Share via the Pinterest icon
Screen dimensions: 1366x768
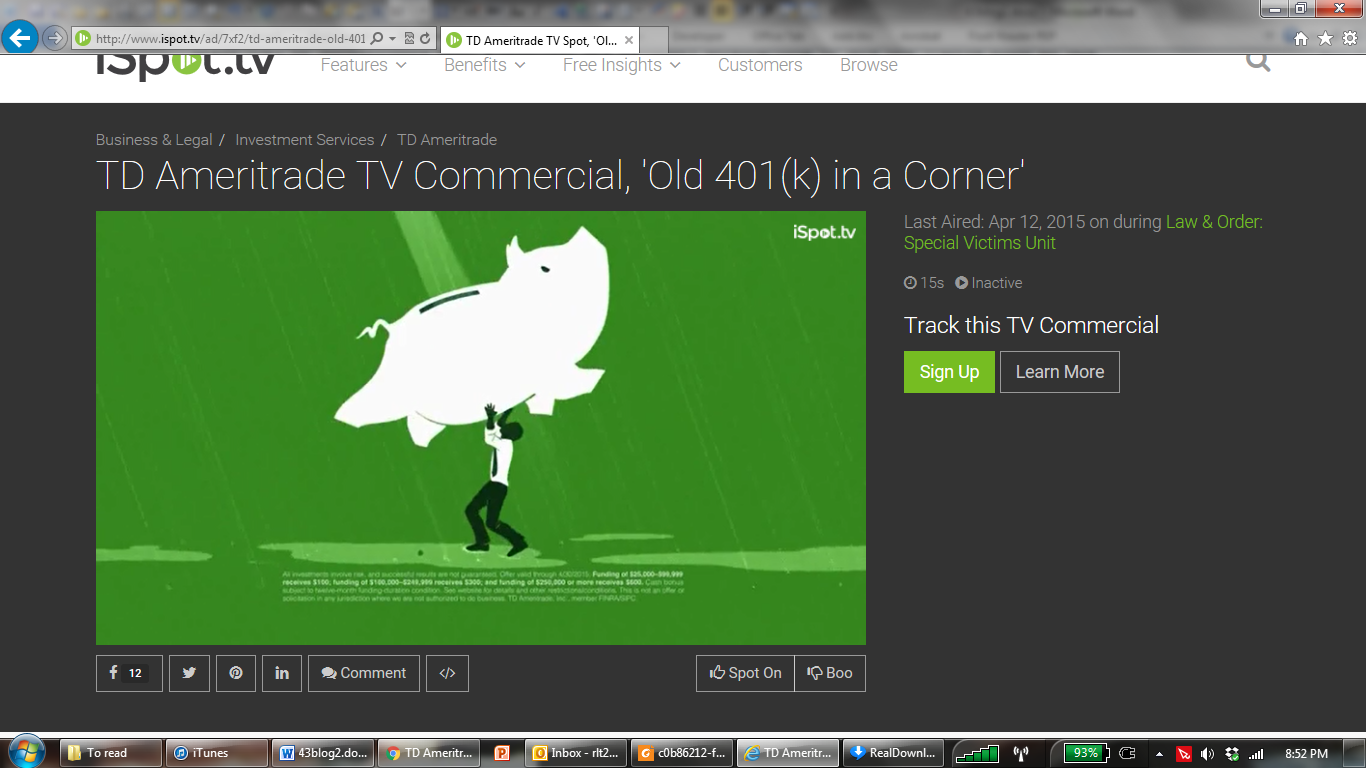point(236,673)
